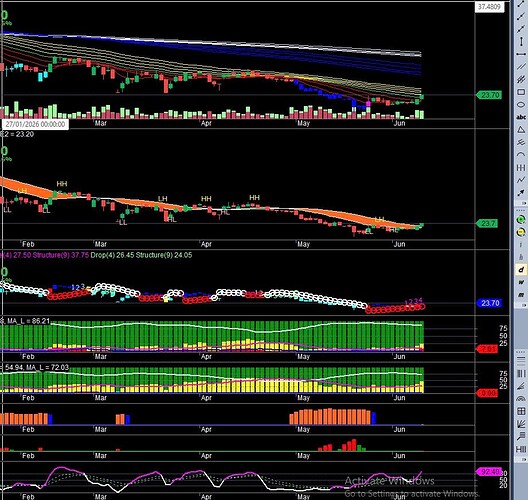This screenshot has width=528, height=500.
Task: Select the zigzag line tool
Action: pos(521,180)
